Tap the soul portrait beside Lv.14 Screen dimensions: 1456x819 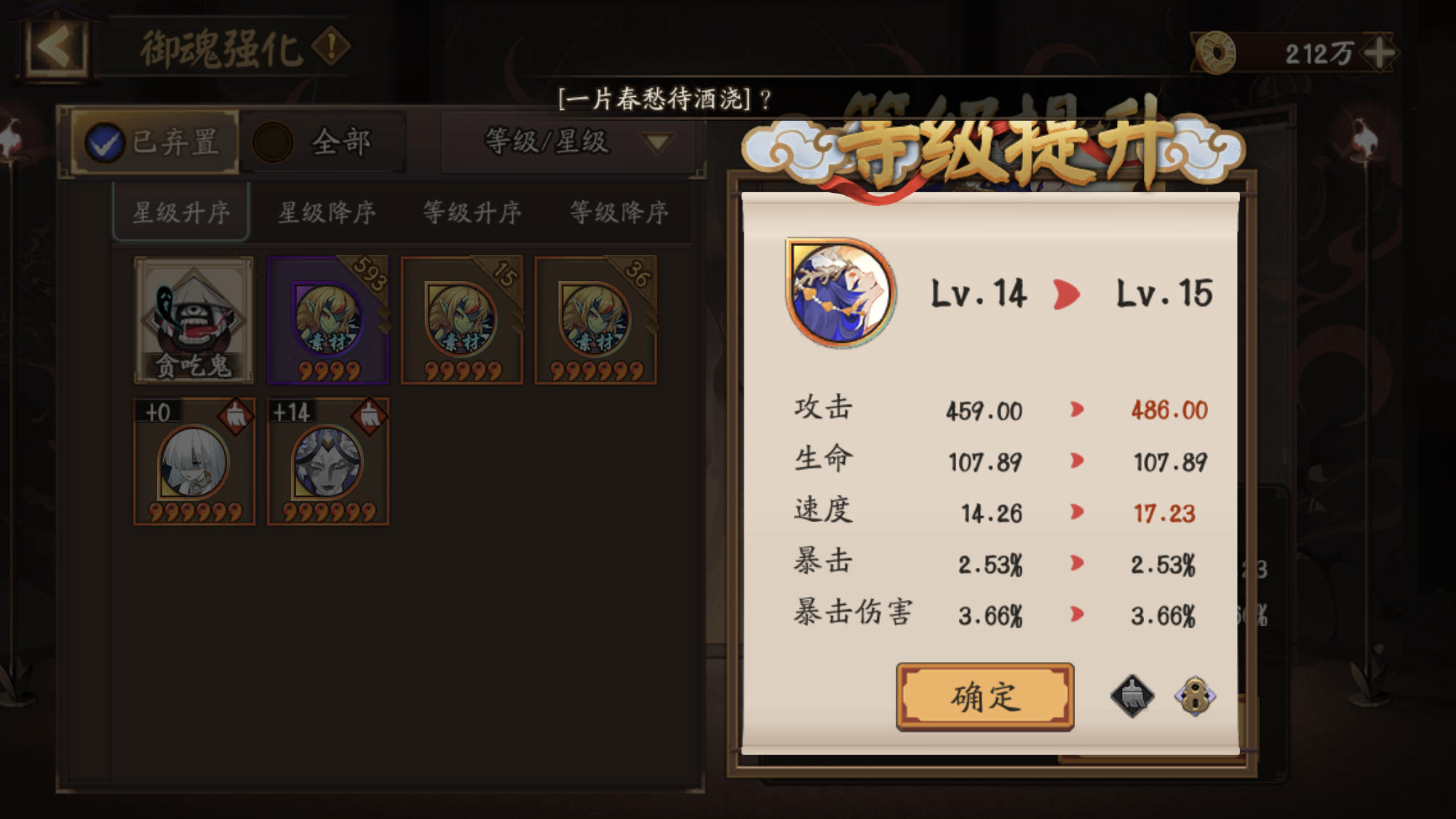pyautogui.click(x=840, y=293)
